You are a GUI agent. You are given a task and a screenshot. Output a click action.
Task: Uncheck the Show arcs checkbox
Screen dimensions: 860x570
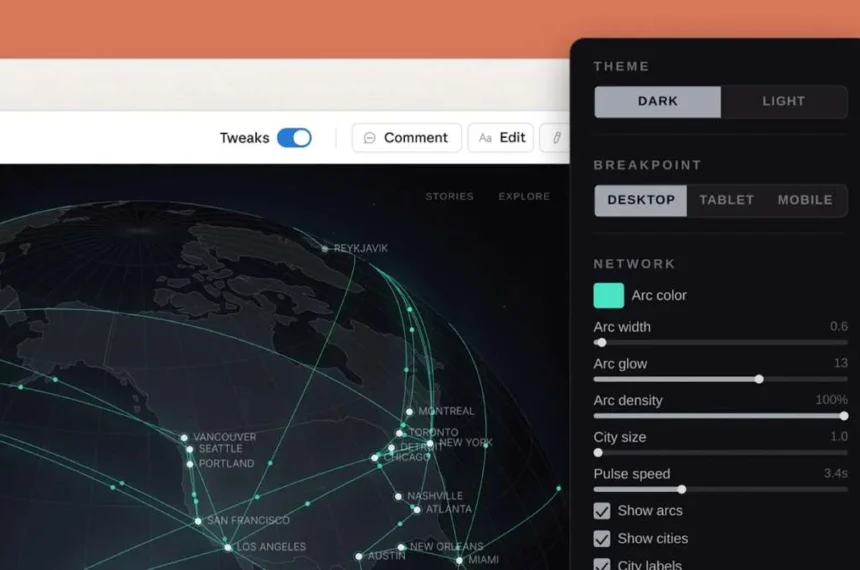602,511
